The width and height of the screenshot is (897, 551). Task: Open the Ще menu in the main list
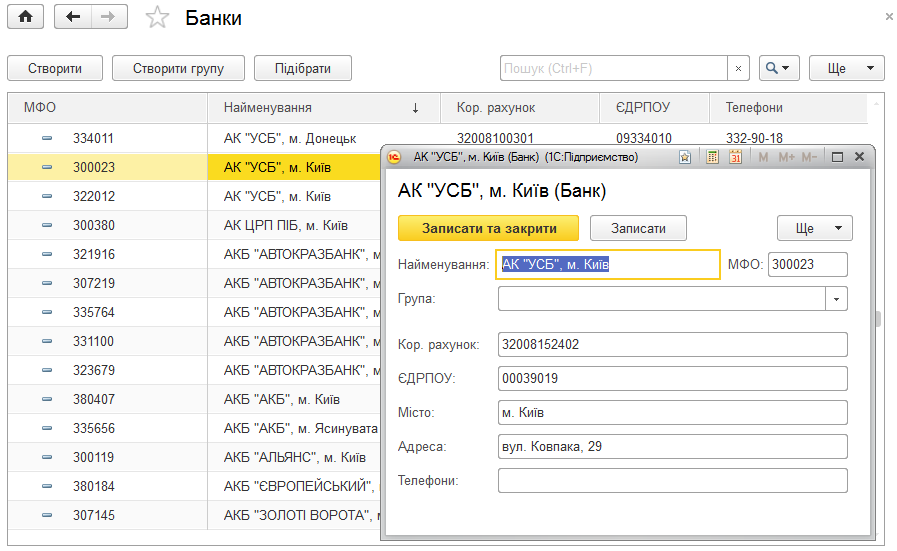point(847,69)
